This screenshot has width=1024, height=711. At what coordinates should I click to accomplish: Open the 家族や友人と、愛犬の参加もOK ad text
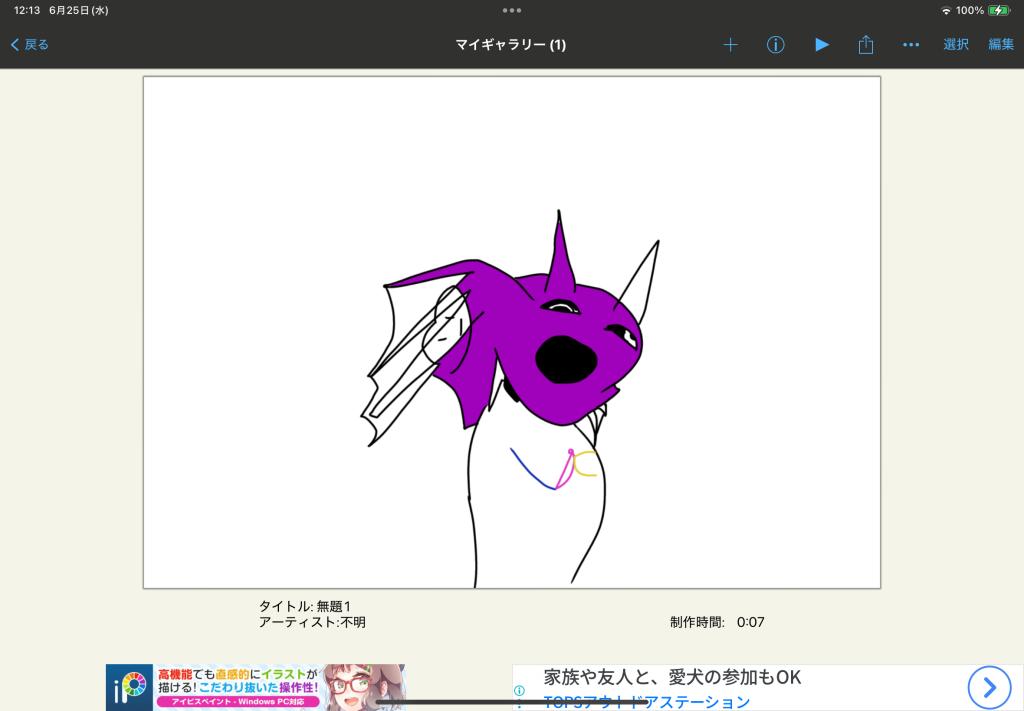click(672, 678)
